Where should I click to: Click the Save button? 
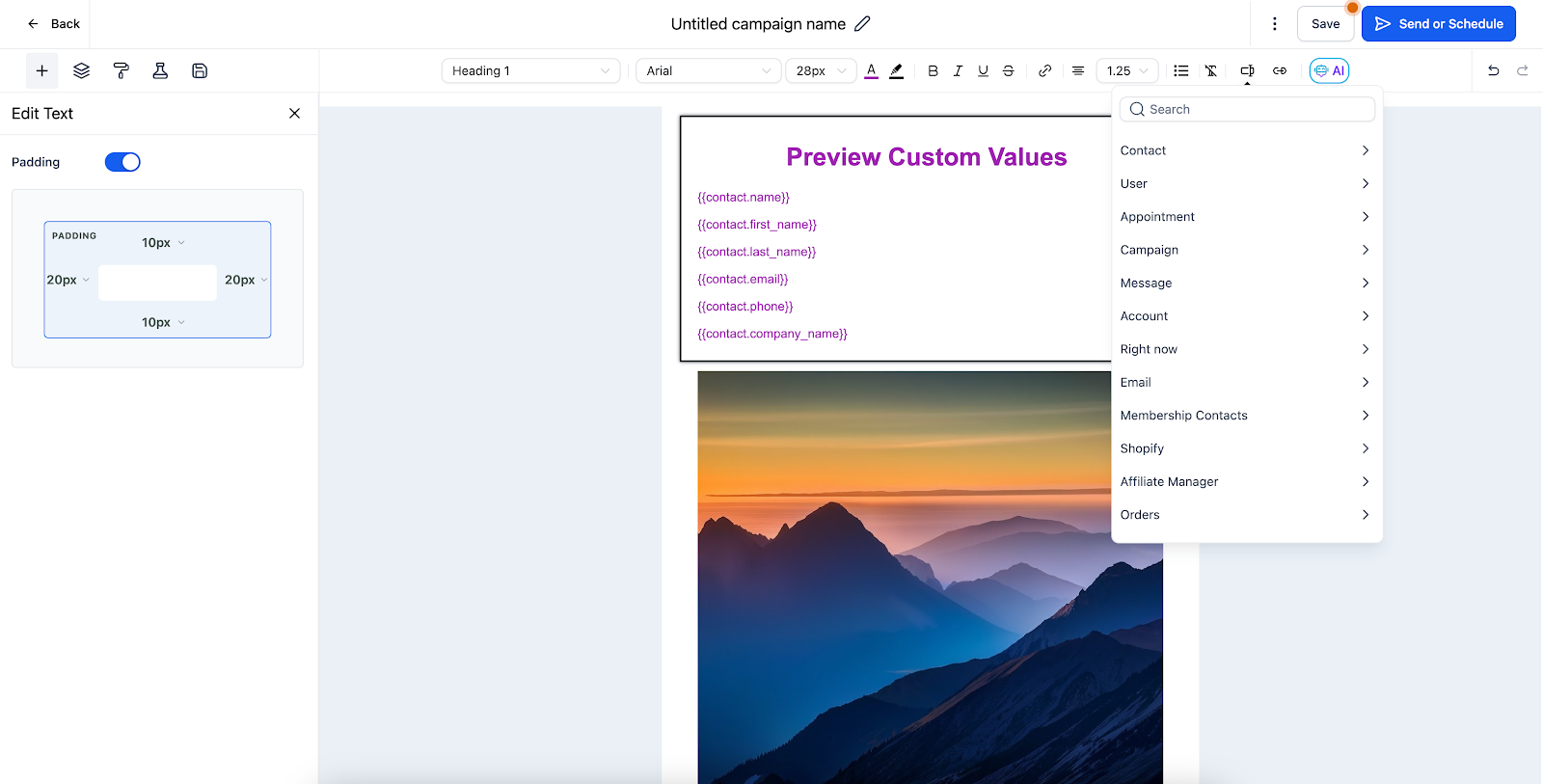pyautogui.click(x=1325, y=23)
